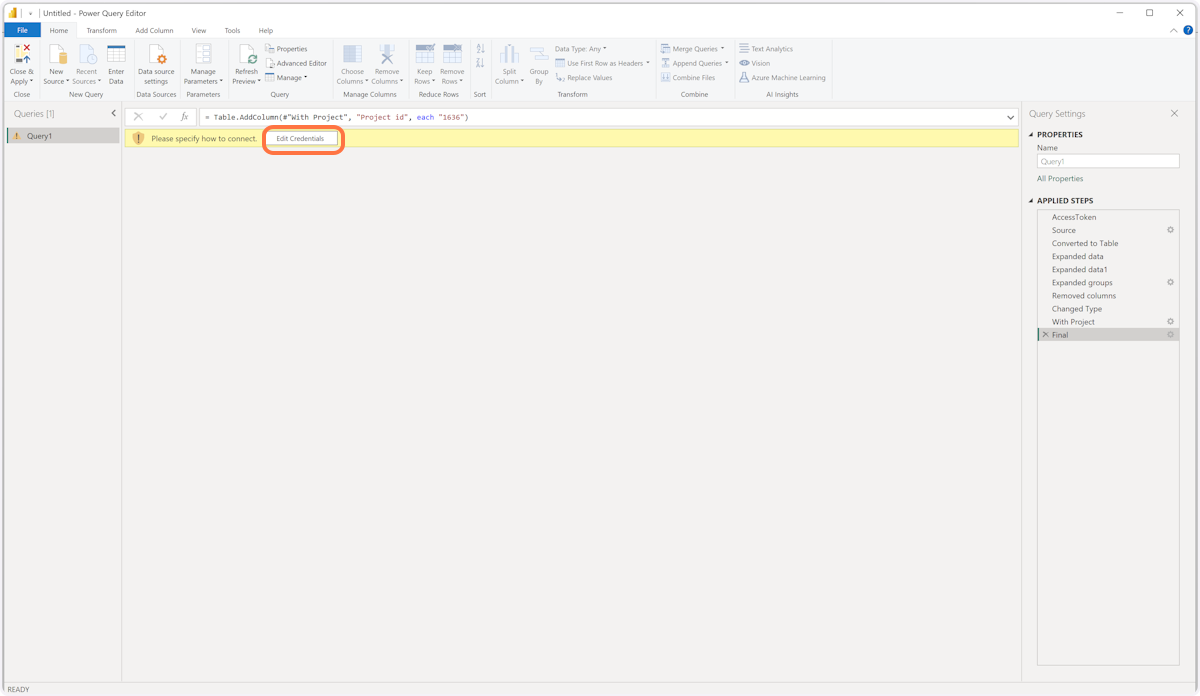Open Source step settings gear
The width and height of the screenshot is (1200, 696).
point(1170,230)
